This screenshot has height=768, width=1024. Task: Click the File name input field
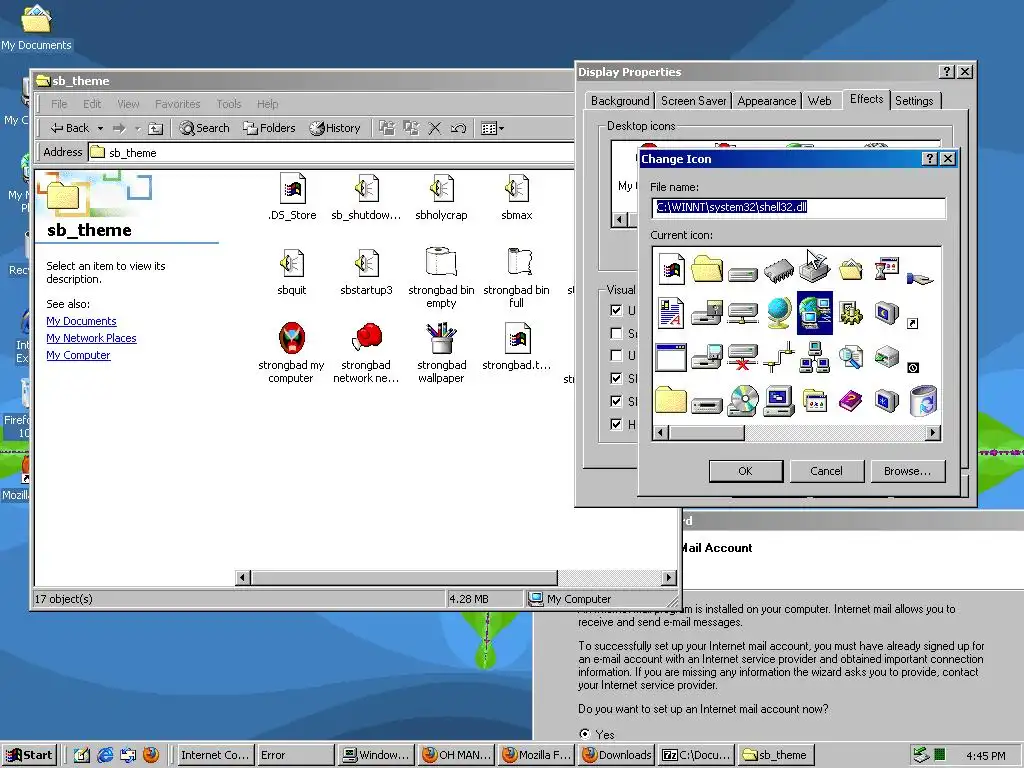(x=799, y=208)
